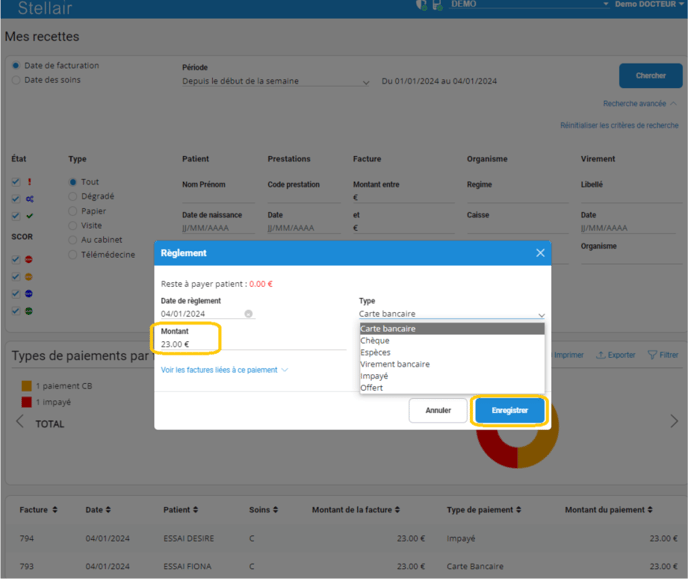
Task: Select the Télémédecine type radio button
Action: point(73,255)
